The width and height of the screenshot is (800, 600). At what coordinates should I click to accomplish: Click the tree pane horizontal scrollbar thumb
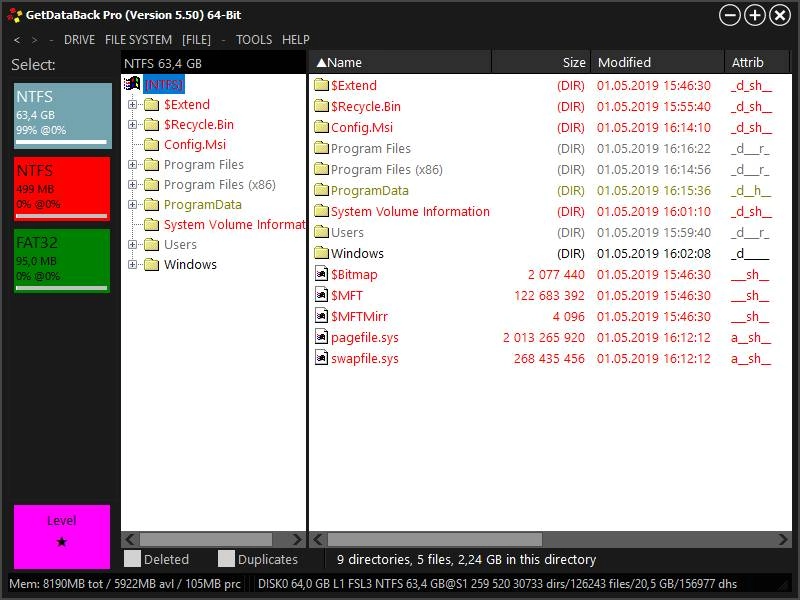pyautogui.click(x=206, y=539)
